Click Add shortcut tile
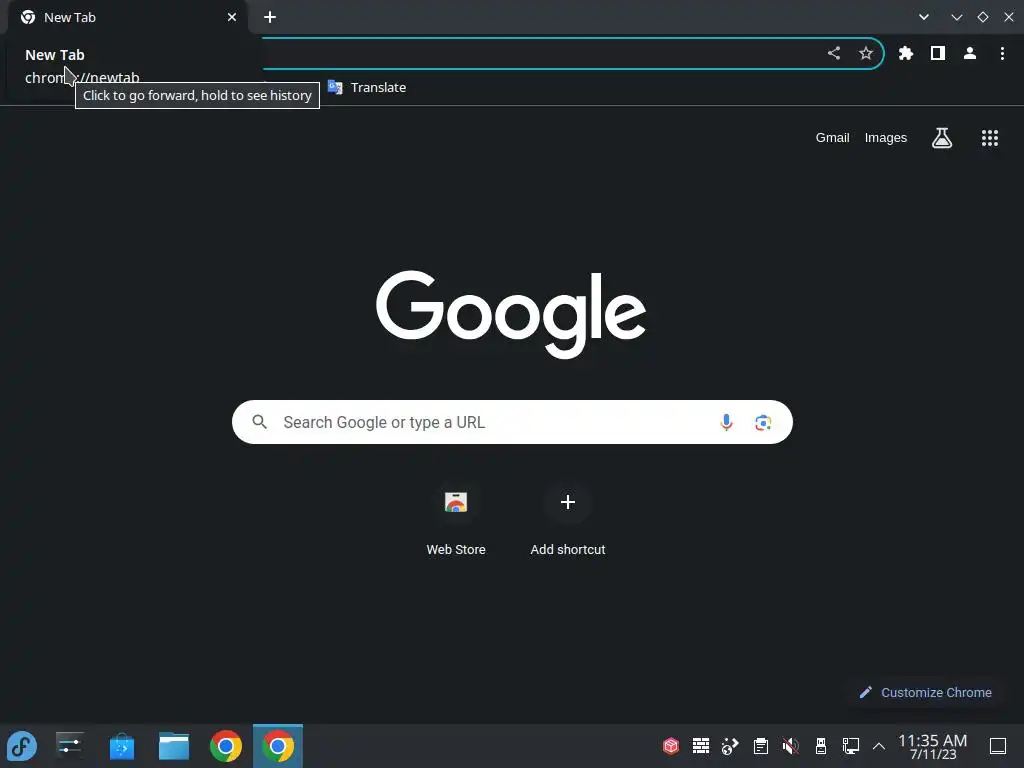 point(568,519)
